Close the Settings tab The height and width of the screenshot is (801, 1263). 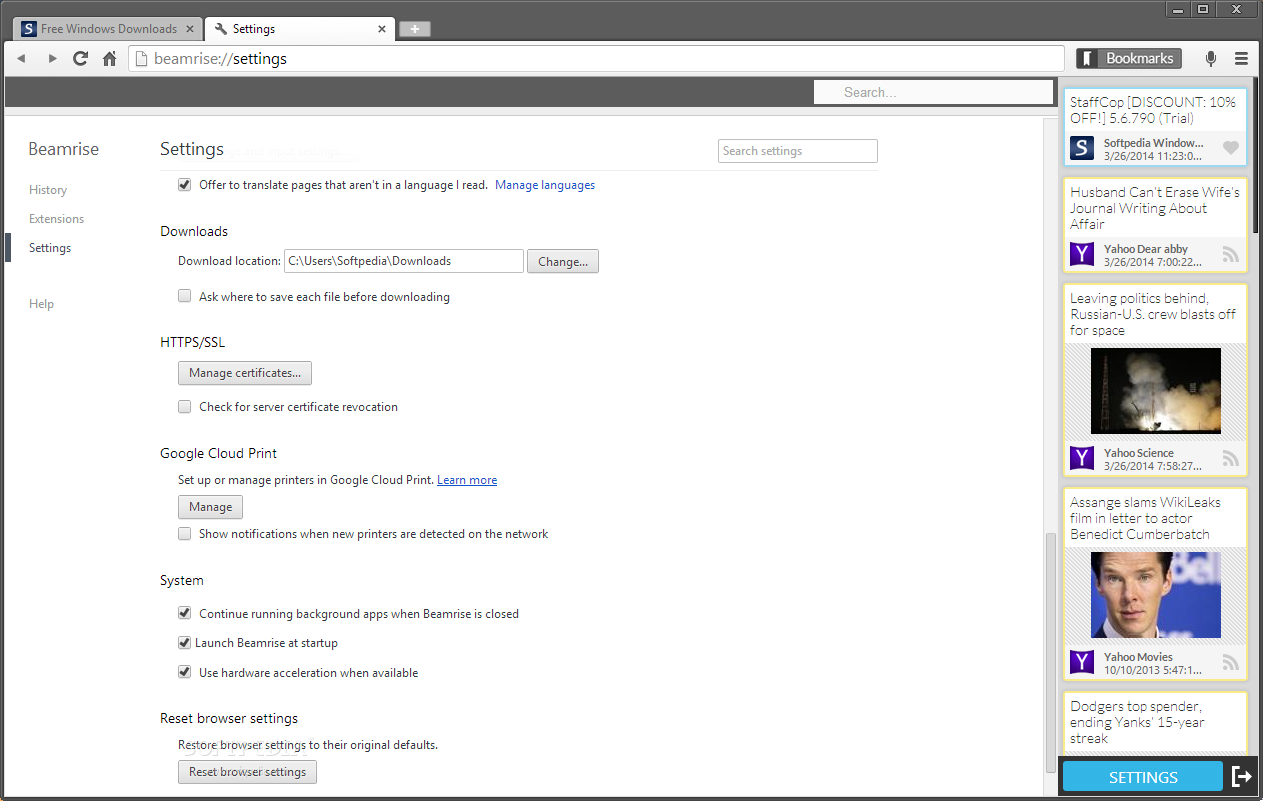click(381, 29)
